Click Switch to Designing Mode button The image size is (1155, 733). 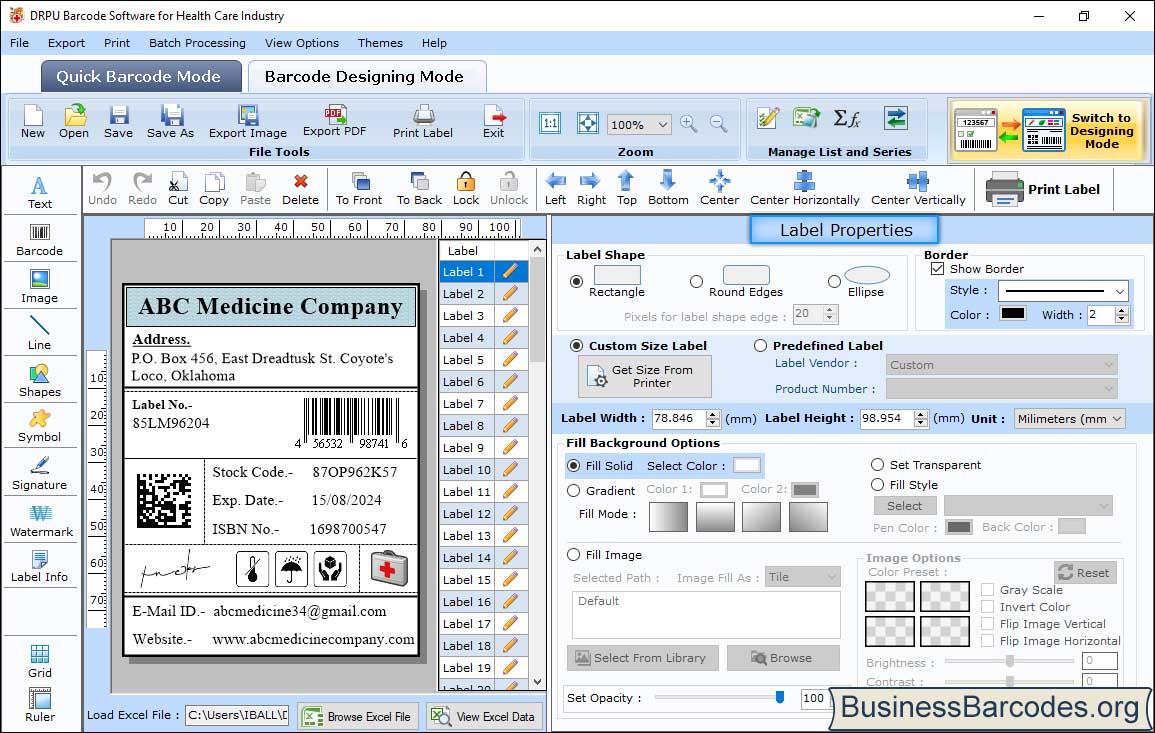1049,130
